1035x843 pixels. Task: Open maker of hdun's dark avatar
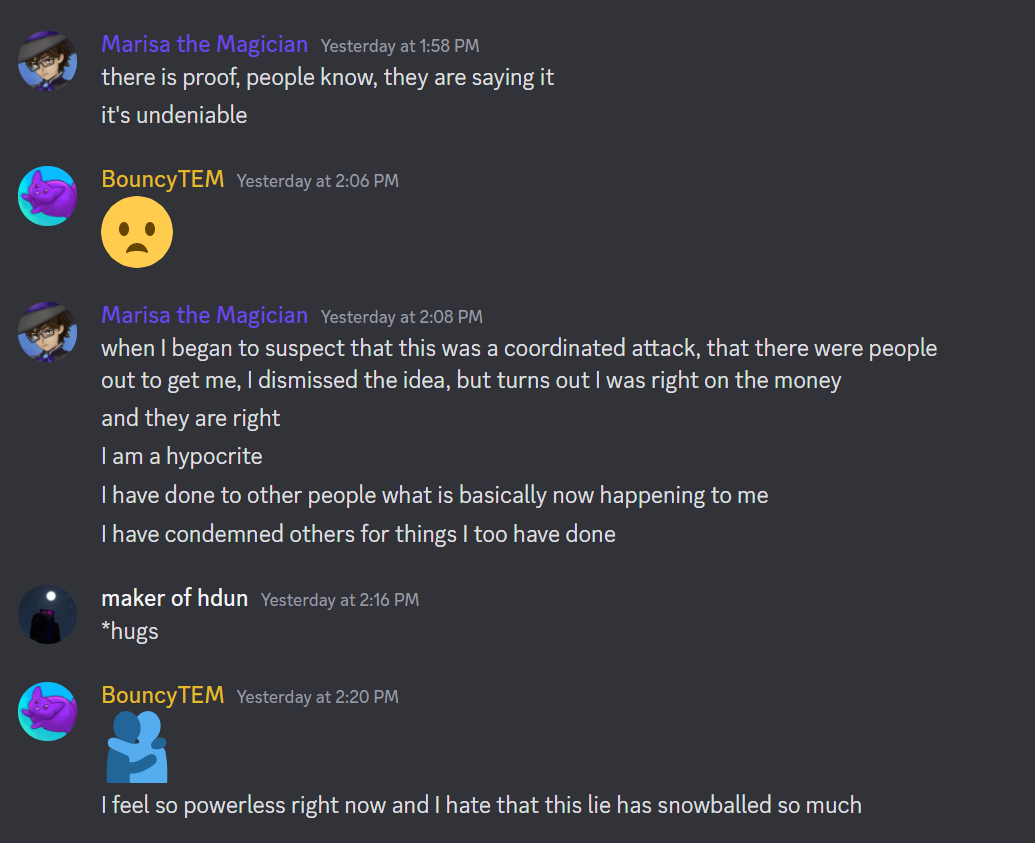47,614
